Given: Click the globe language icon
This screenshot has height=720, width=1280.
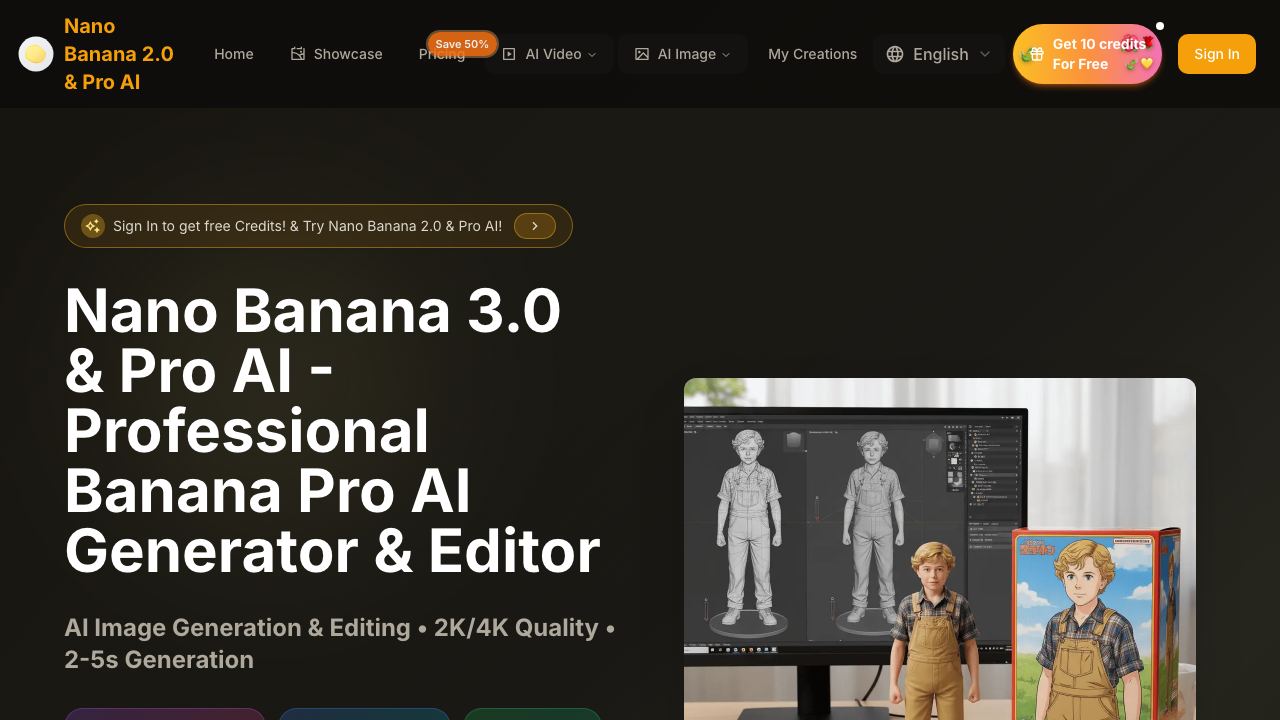Looking at the screenshot, I should (895, 54).
